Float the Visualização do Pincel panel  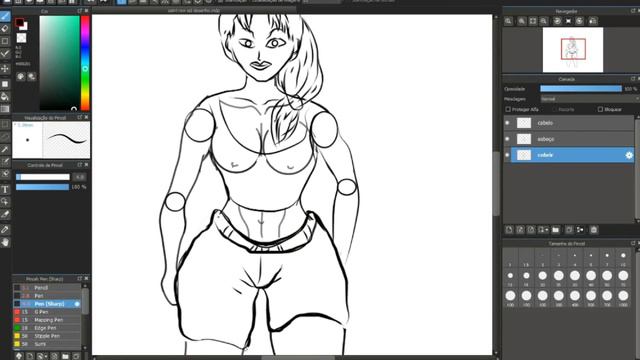point(80,118)
